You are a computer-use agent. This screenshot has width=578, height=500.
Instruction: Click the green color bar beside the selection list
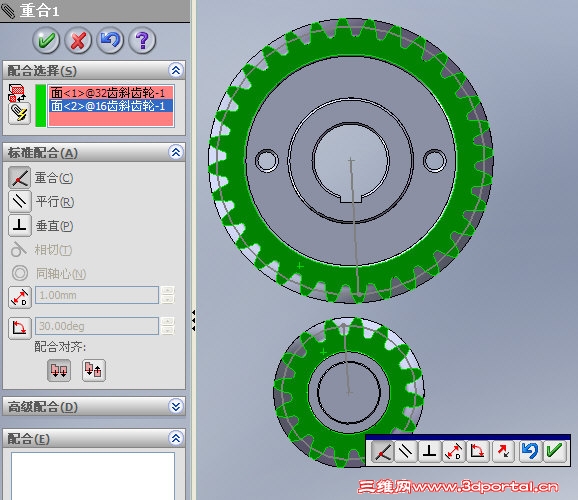coord(41,105)
